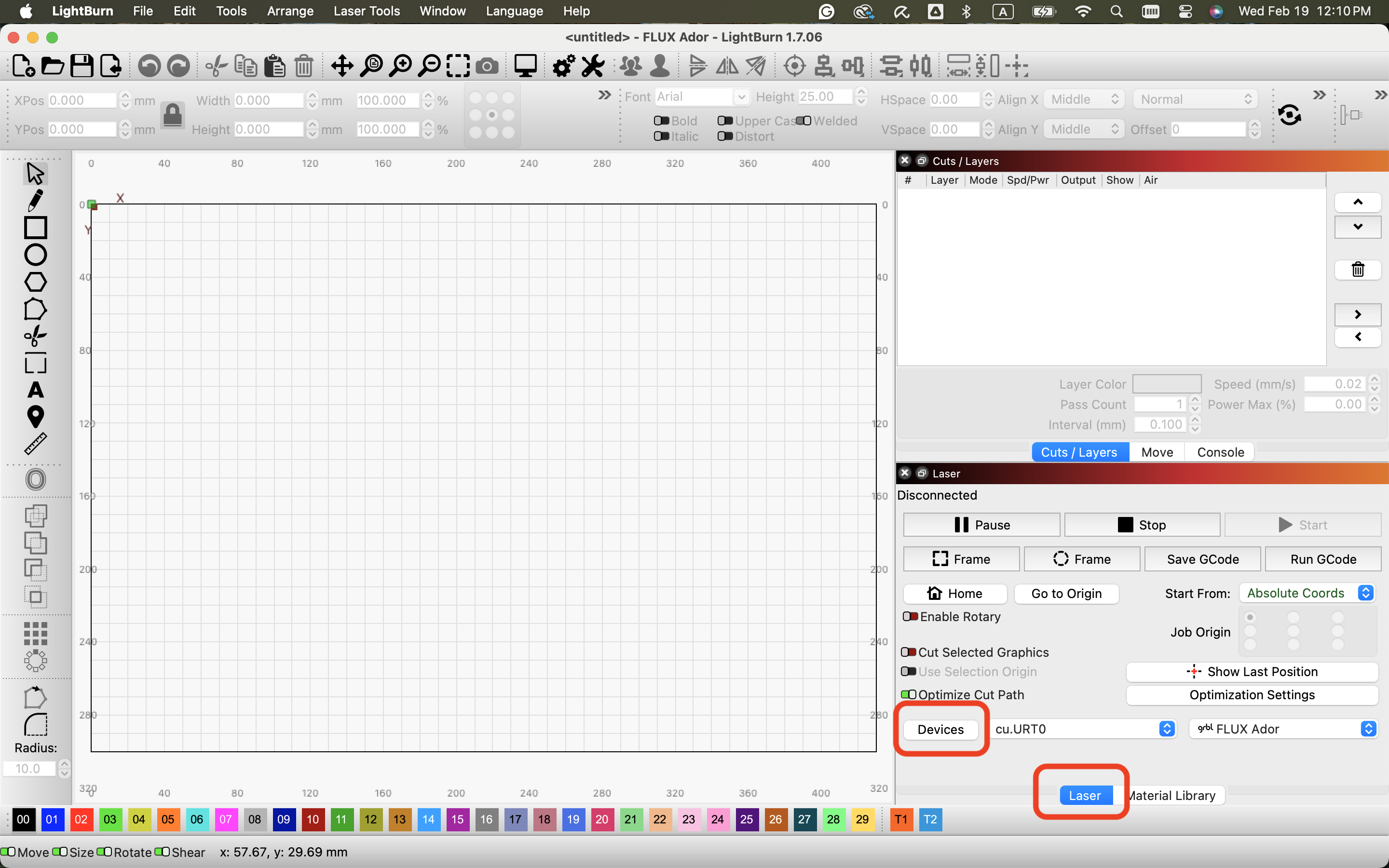Click the Save GCode button
Image resolution: width=1389 pixels, height=868 pixels.
[x=1202, y=558]
